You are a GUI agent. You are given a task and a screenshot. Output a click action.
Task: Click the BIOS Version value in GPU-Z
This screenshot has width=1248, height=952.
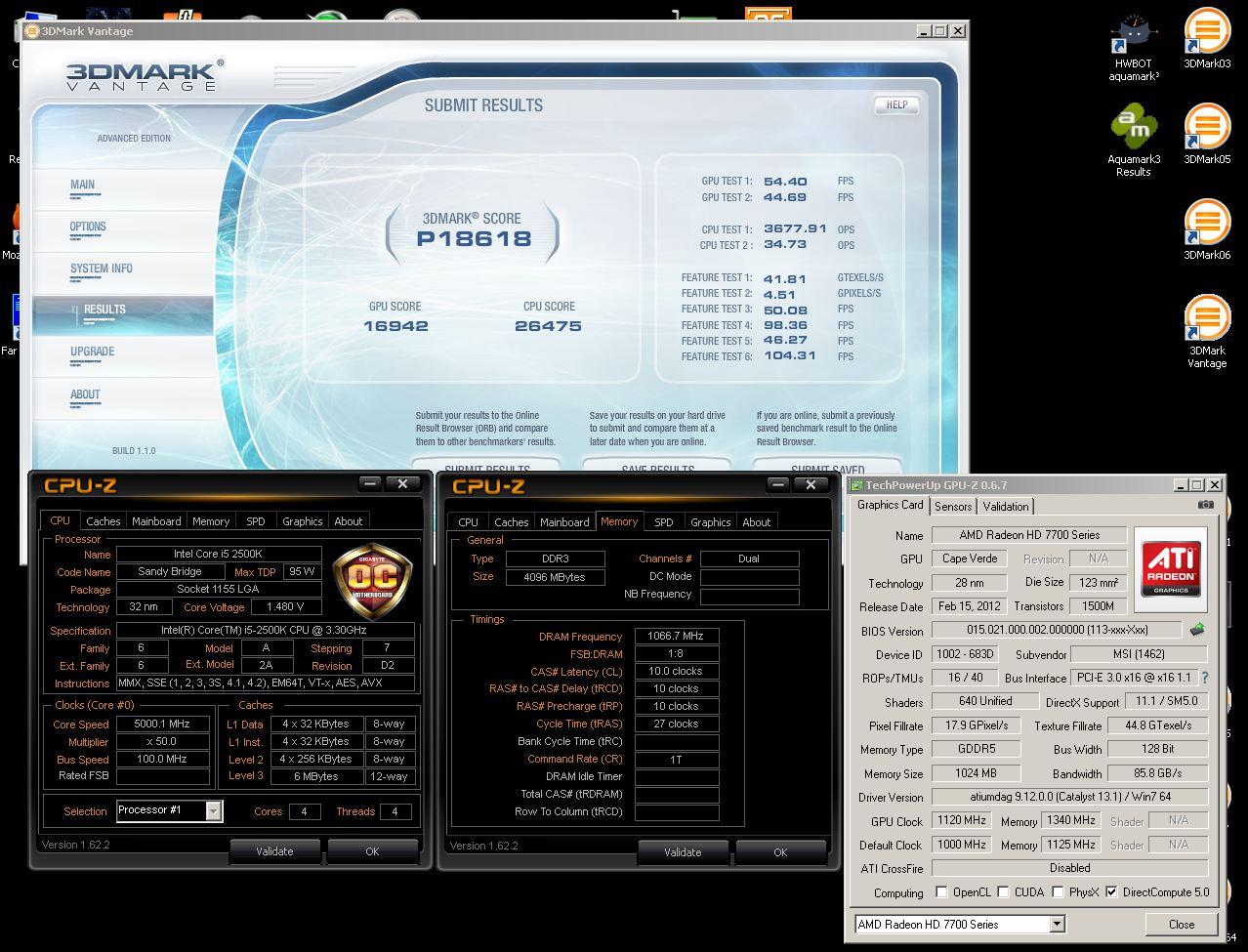pyautogui.click(x=1057, y=631)
